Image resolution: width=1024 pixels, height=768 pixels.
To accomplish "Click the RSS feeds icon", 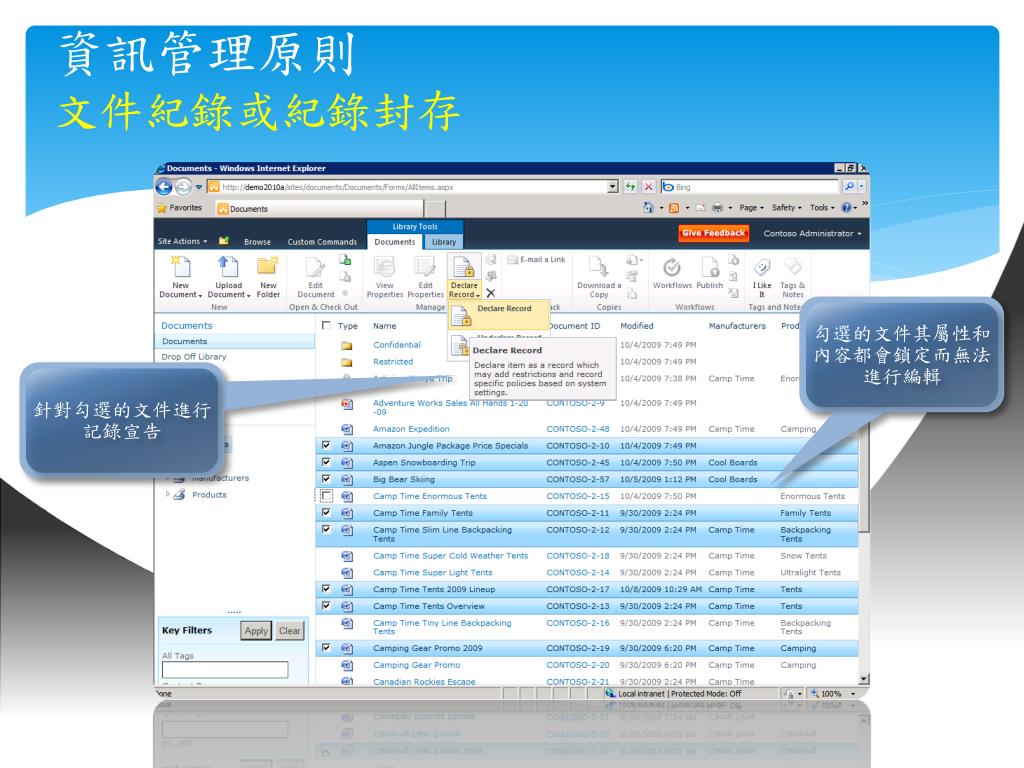I will coord(674,208).
